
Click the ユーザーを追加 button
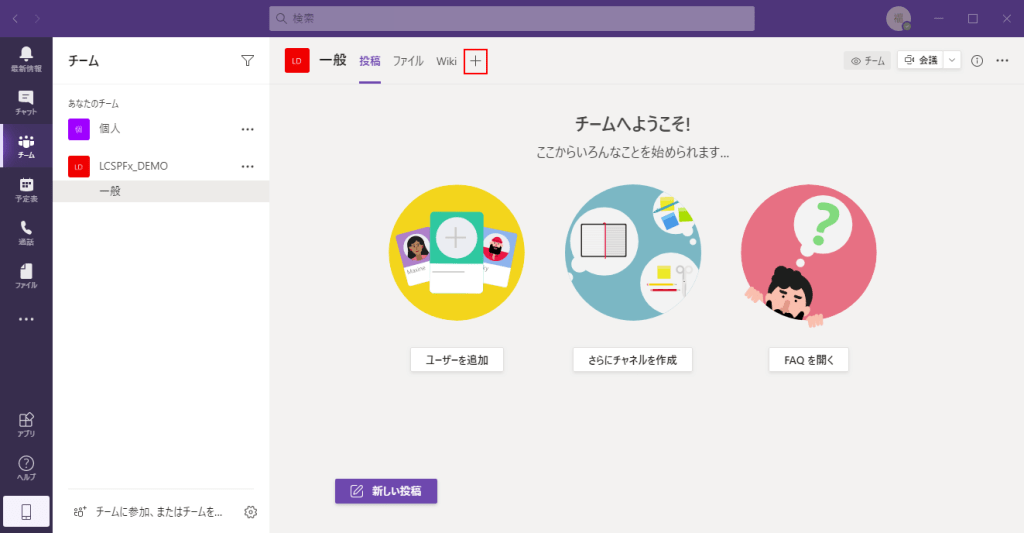pos(457,360)
